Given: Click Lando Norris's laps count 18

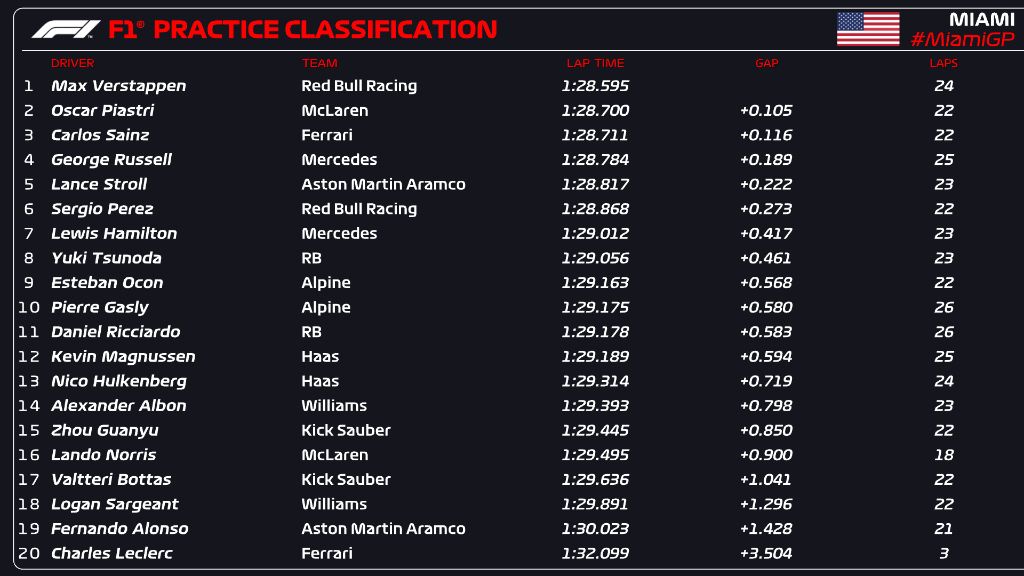Looking at the screenshot, I should 944,455.
